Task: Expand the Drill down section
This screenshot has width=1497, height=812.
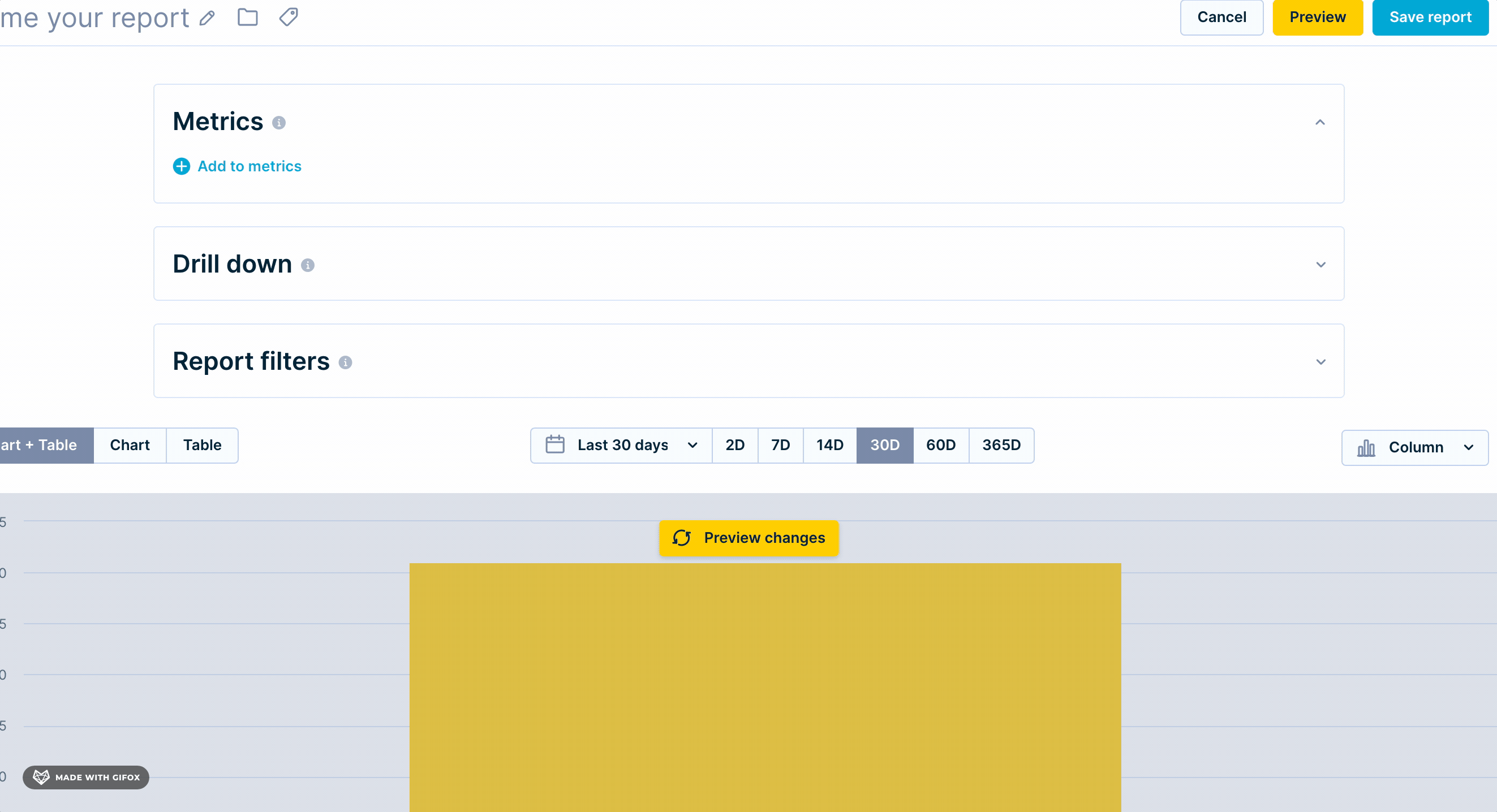Action: pyautogui.click(x=1320, y=265)
